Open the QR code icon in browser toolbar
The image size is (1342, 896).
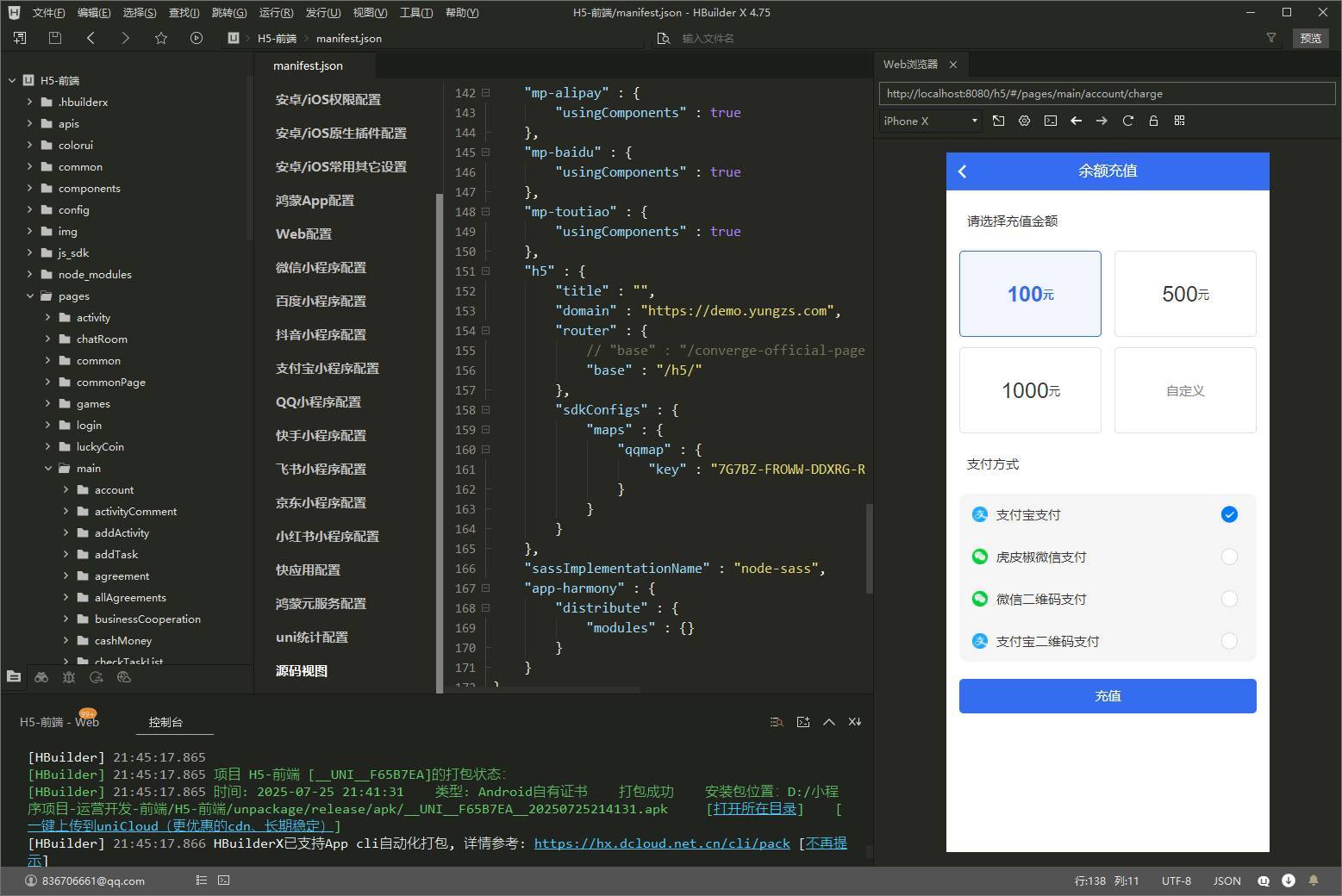click(x=1179, y=121)
